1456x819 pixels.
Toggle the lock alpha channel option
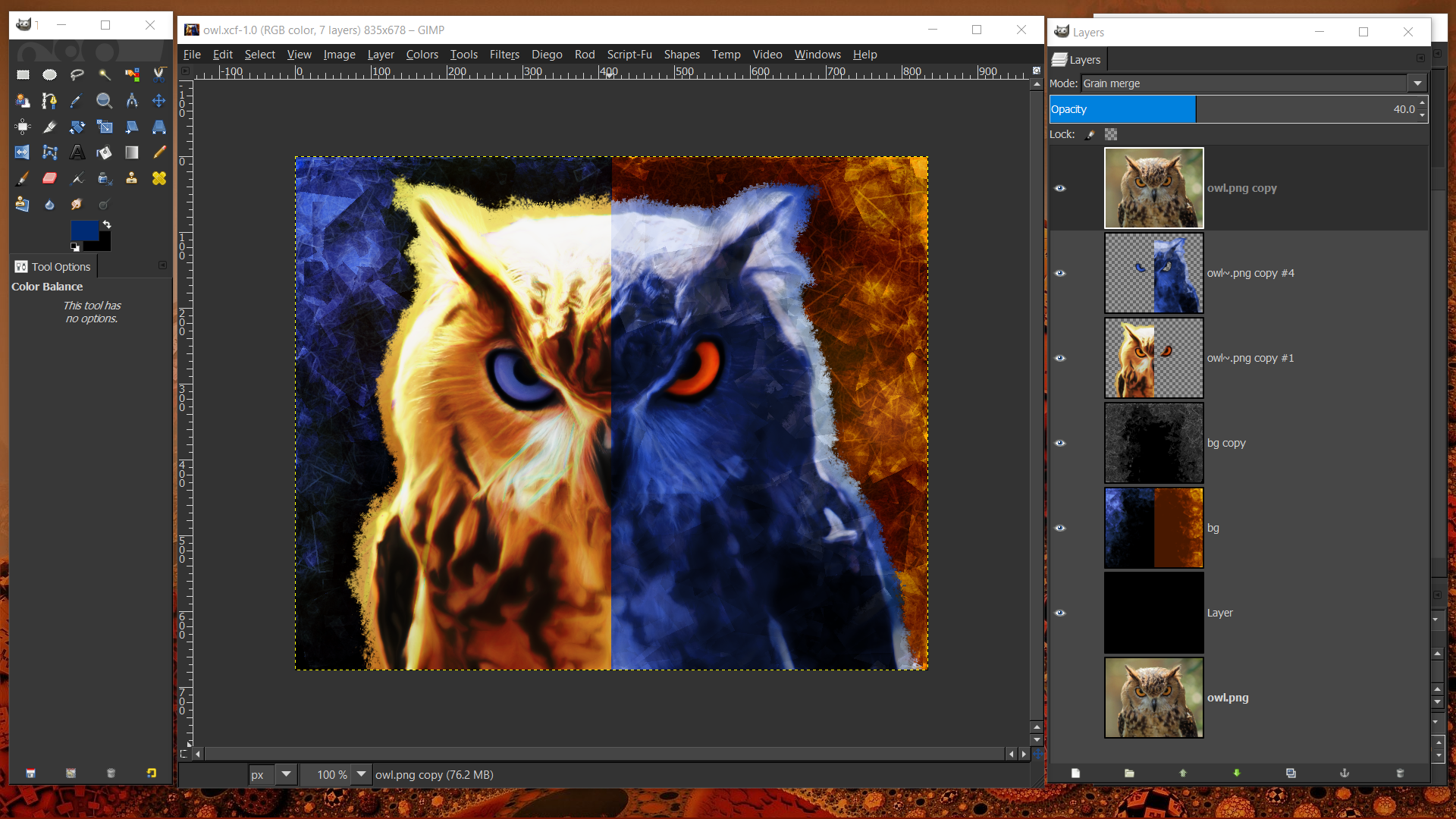pos(1111,134)
